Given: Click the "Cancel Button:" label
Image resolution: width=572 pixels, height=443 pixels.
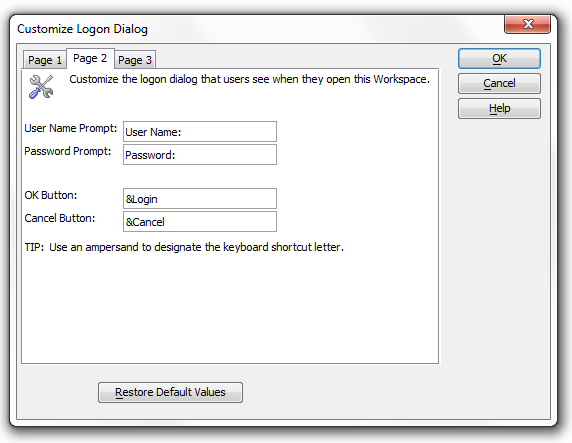Looking at the screenshot, I should tap(60, 218).
